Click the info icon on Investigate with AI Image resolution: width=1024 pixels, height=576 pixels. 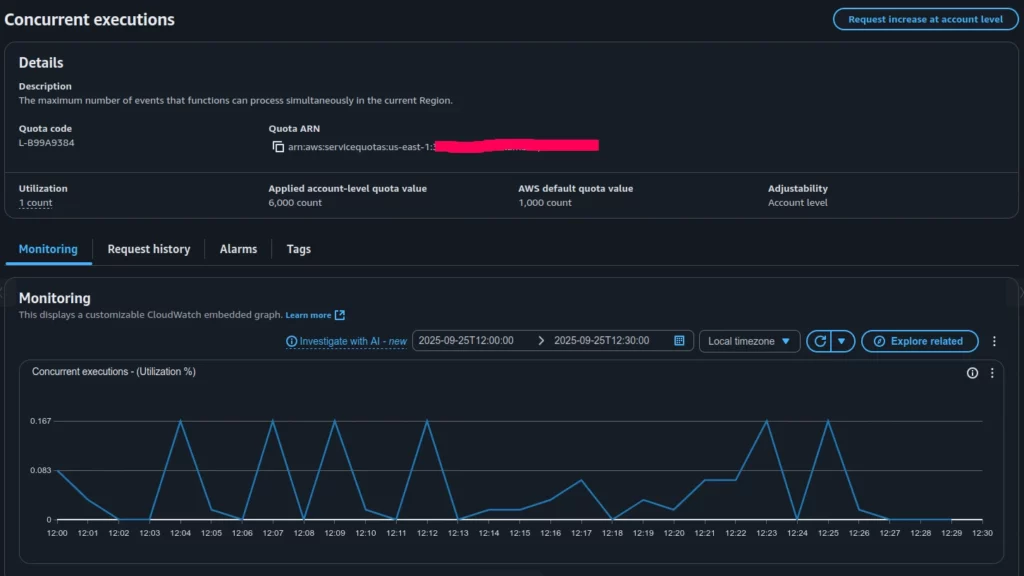(292, 341)
